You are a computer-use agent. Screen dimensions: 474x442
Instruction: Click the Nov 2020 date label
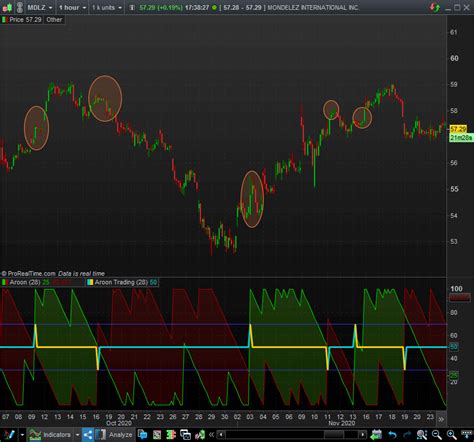[342, 423]
